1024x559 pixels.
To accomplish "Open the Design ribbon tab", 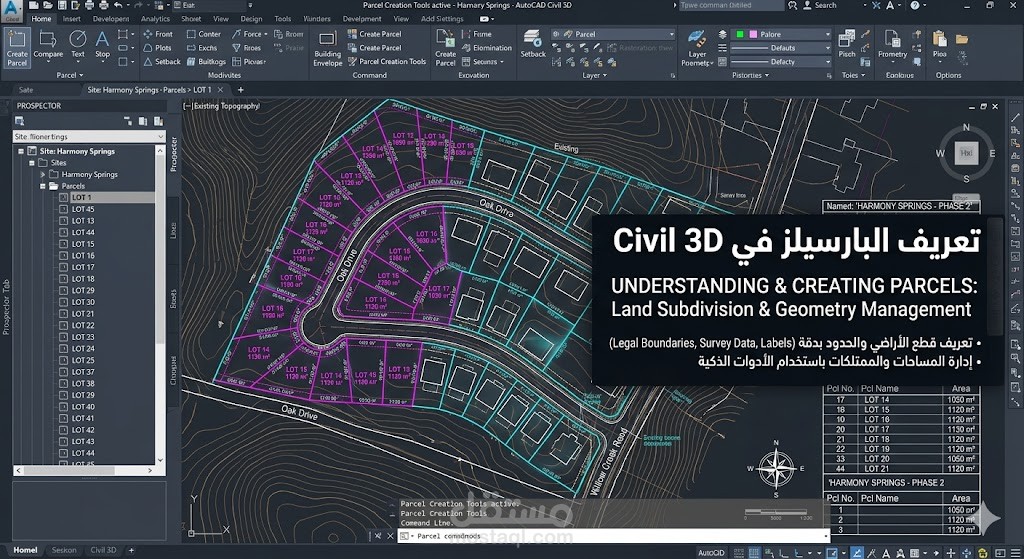I will point(251,19).
